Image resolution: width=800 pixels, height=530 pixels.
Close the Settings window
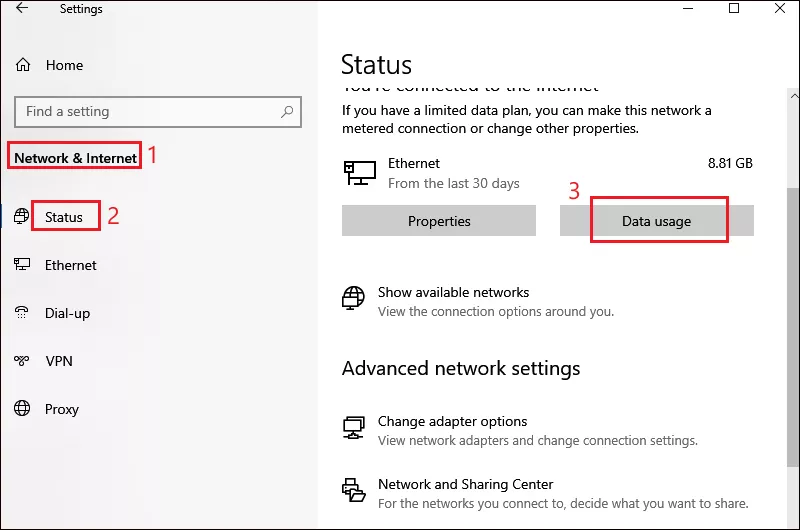(780, 8)
